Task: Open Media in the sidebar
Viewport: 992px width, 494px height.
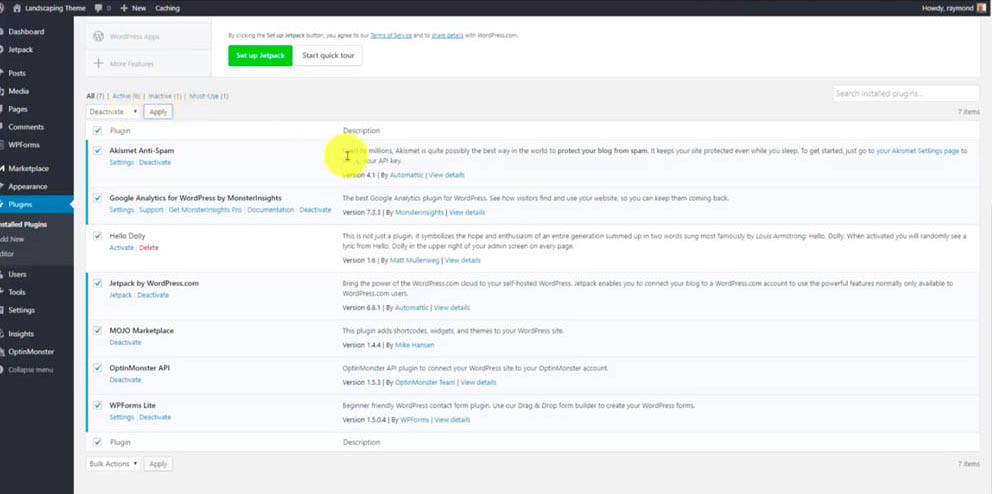Action: tap(18, 91)
